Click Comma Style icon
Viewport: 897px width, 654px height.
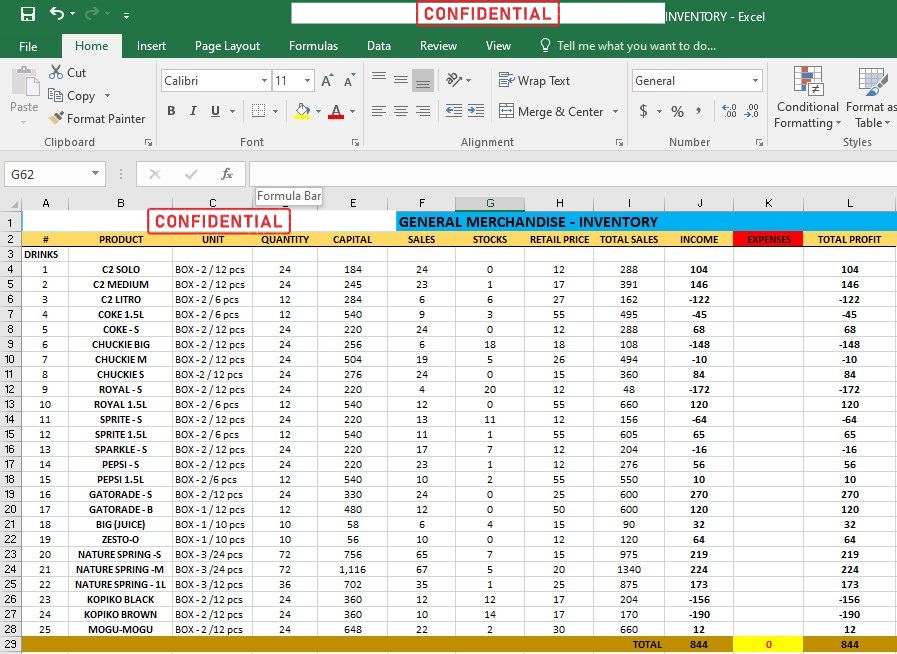click(699, 111)
